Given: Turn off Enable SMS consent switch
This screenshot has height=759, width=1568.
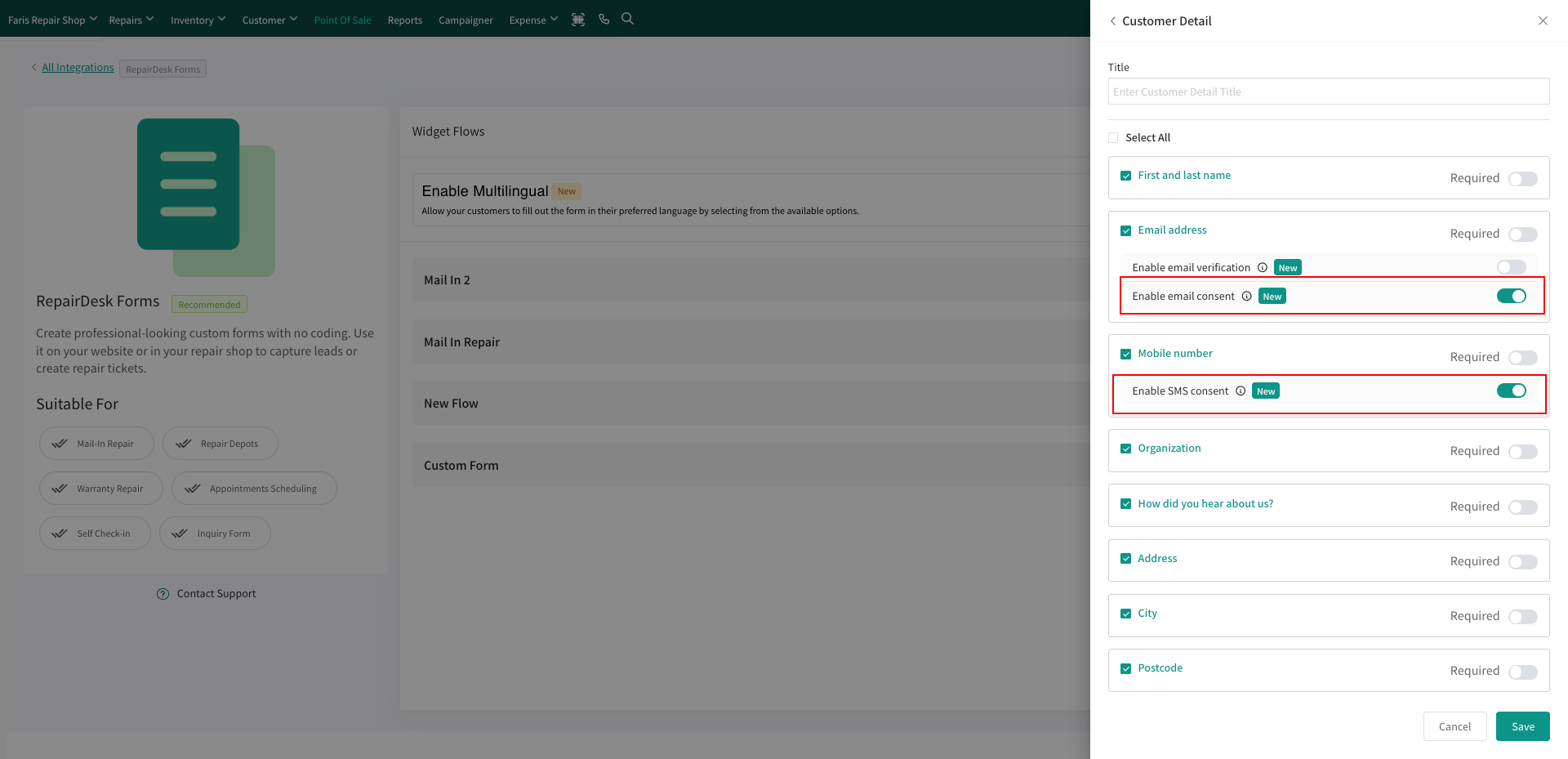Looking at the screenshot, I should [x=1512, y=391].
